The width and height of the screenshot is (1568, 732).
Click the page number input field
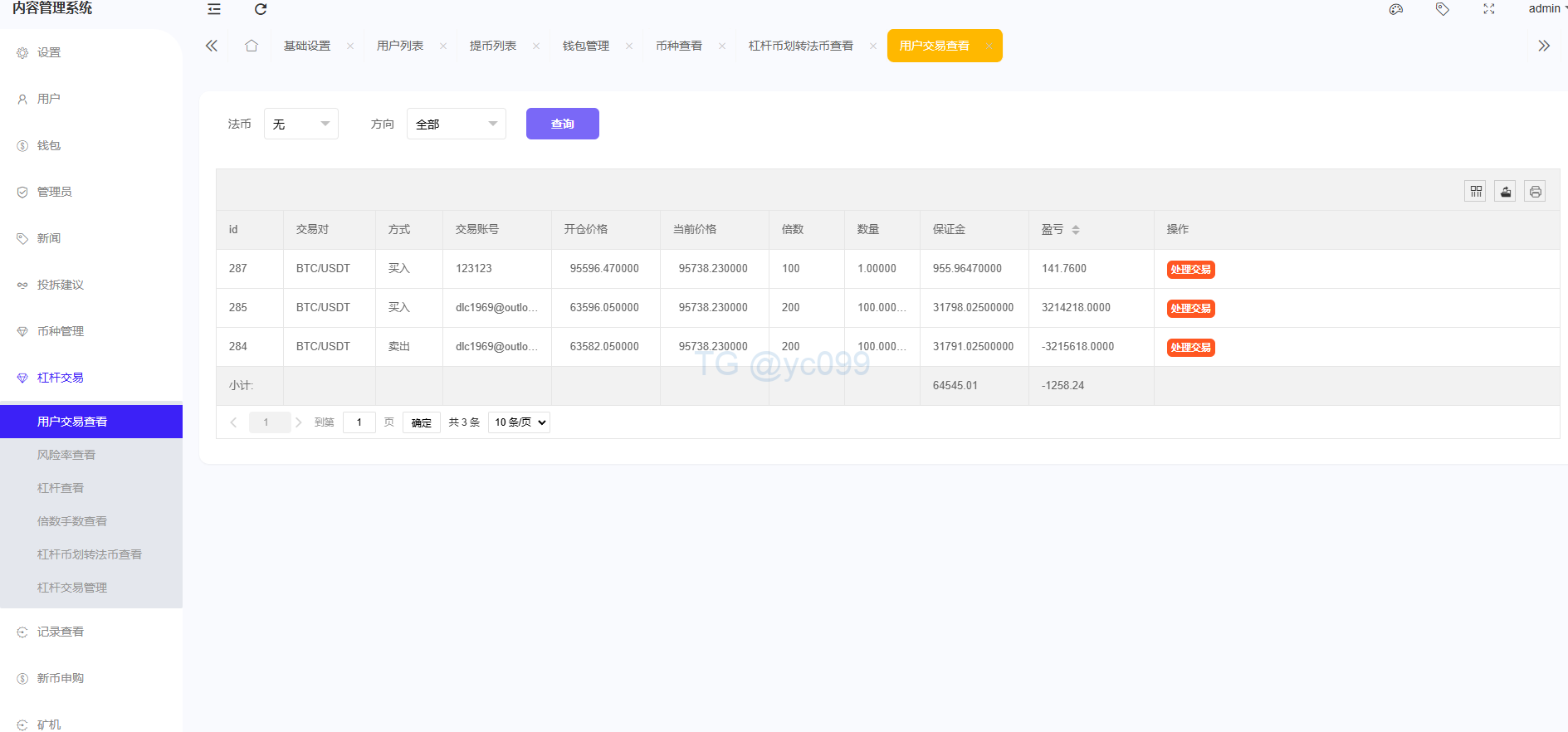pyautogui.click(x=359, y=422)
